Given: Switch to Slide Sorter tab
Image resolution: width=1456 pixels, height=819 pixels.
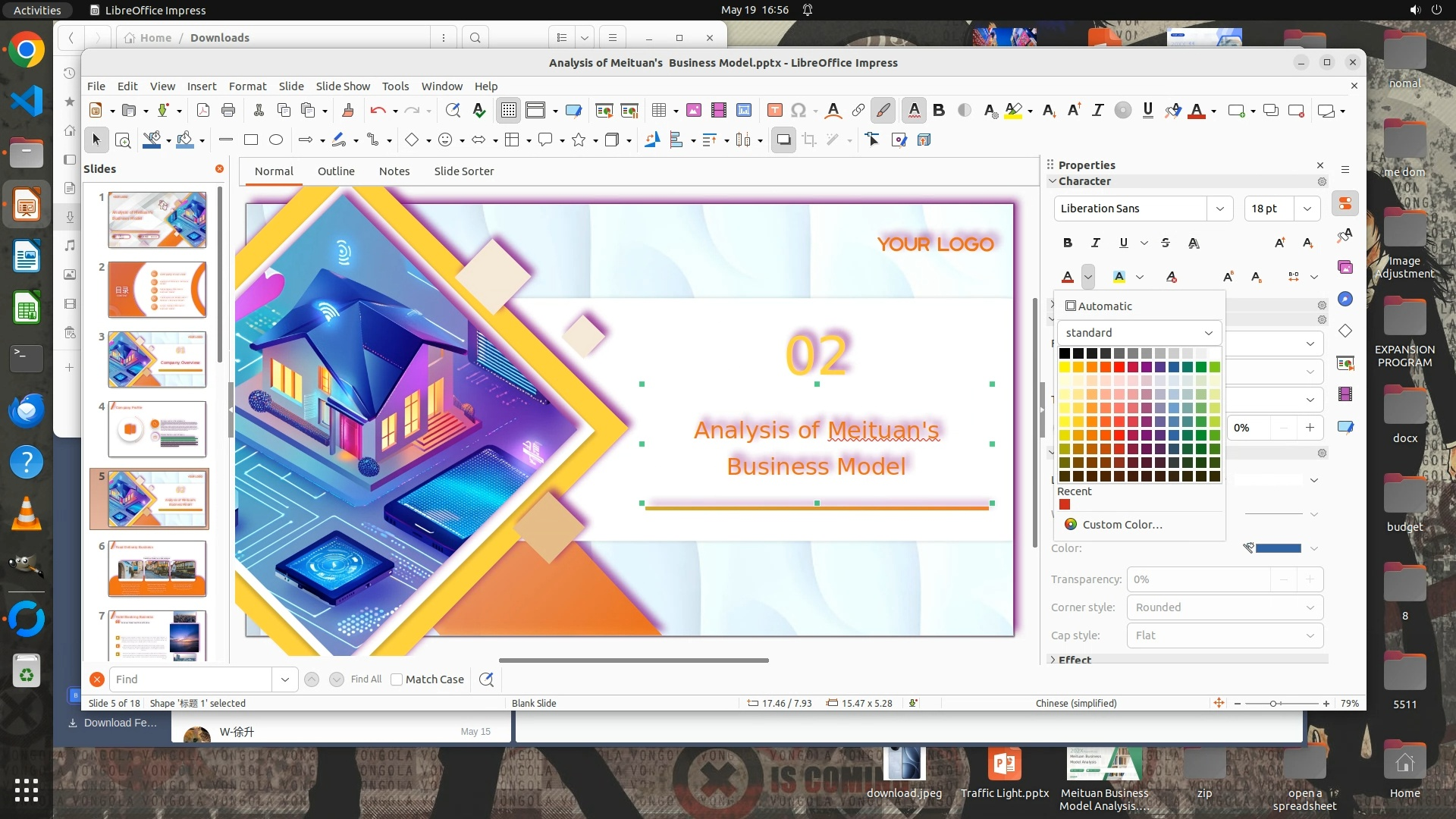Looking at the screenshot, I should point(463,171).
